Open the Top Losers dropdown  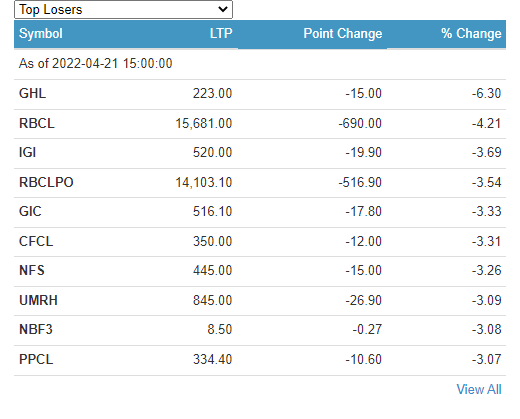click(x=123, y=10)
